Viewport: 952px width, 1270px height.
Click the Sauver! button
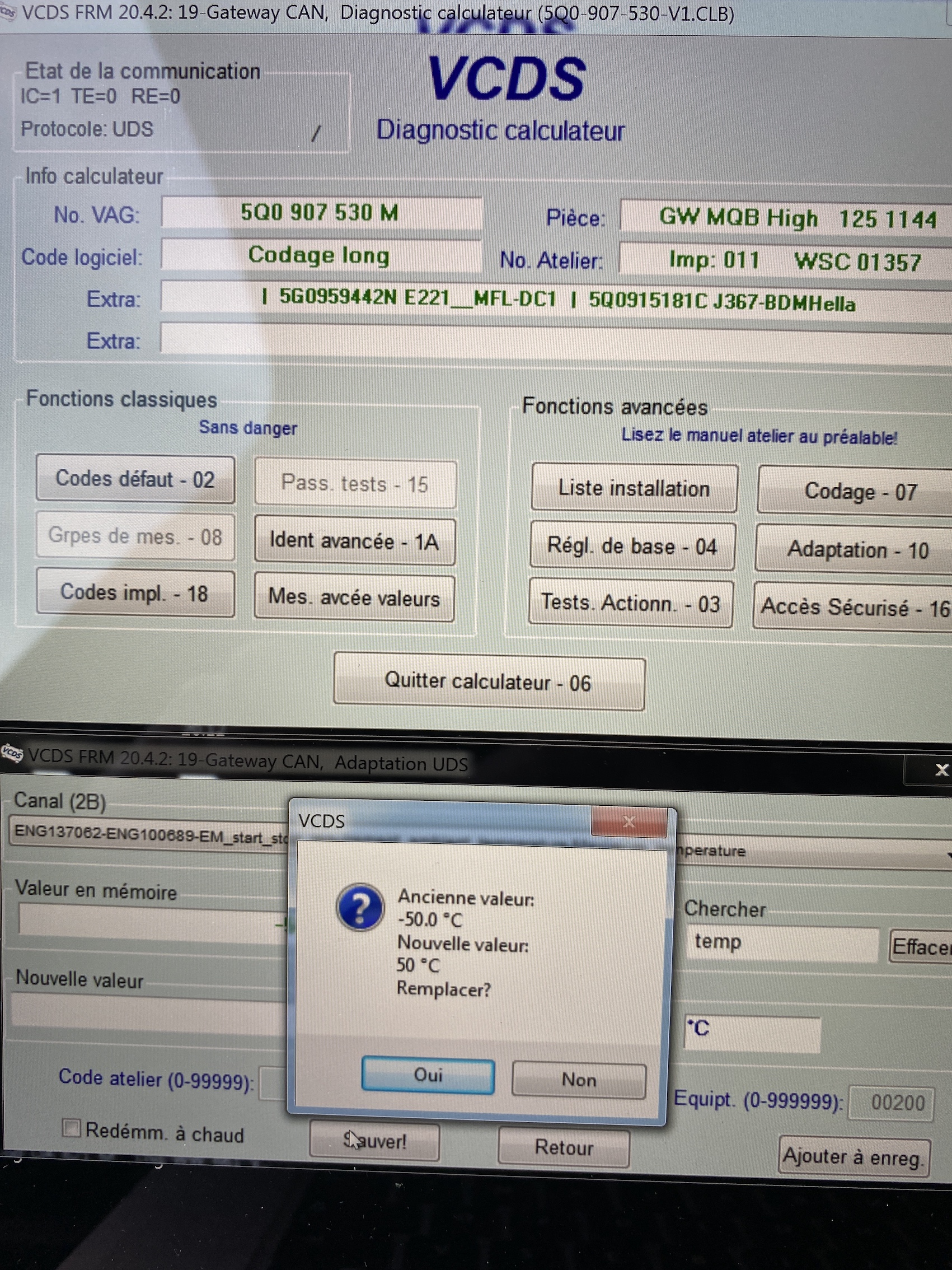point(375,1141)
